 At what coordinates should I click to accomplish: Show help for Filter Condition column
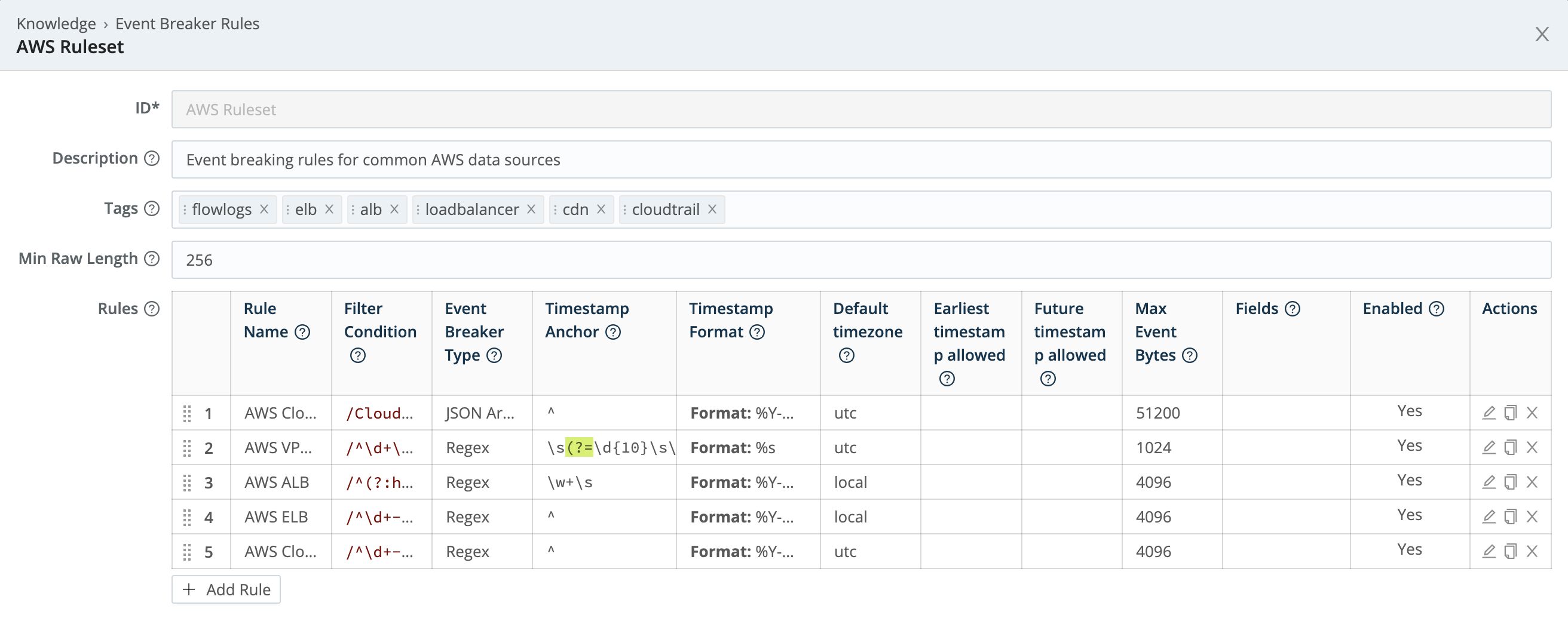[x=358, y=355]
